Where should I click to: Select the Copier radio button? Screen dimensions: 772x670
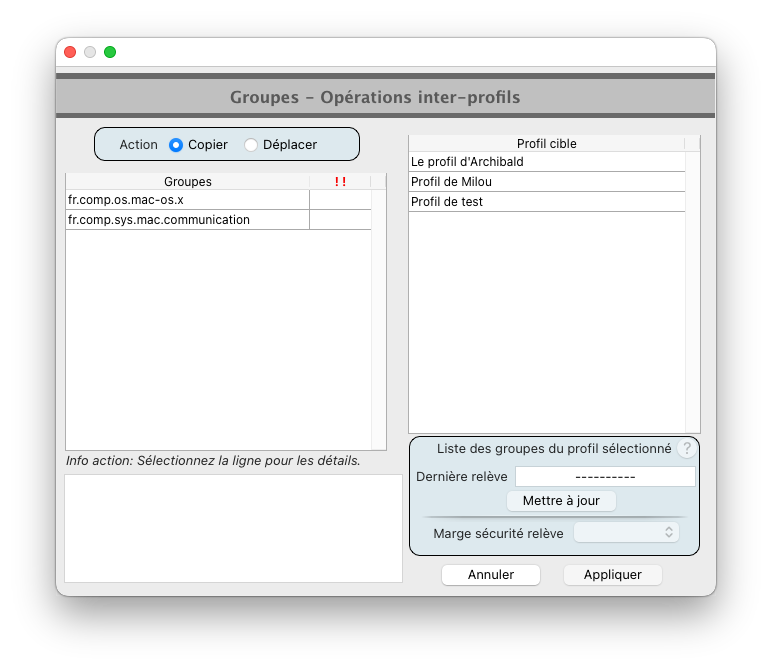(x=176, y=145)
